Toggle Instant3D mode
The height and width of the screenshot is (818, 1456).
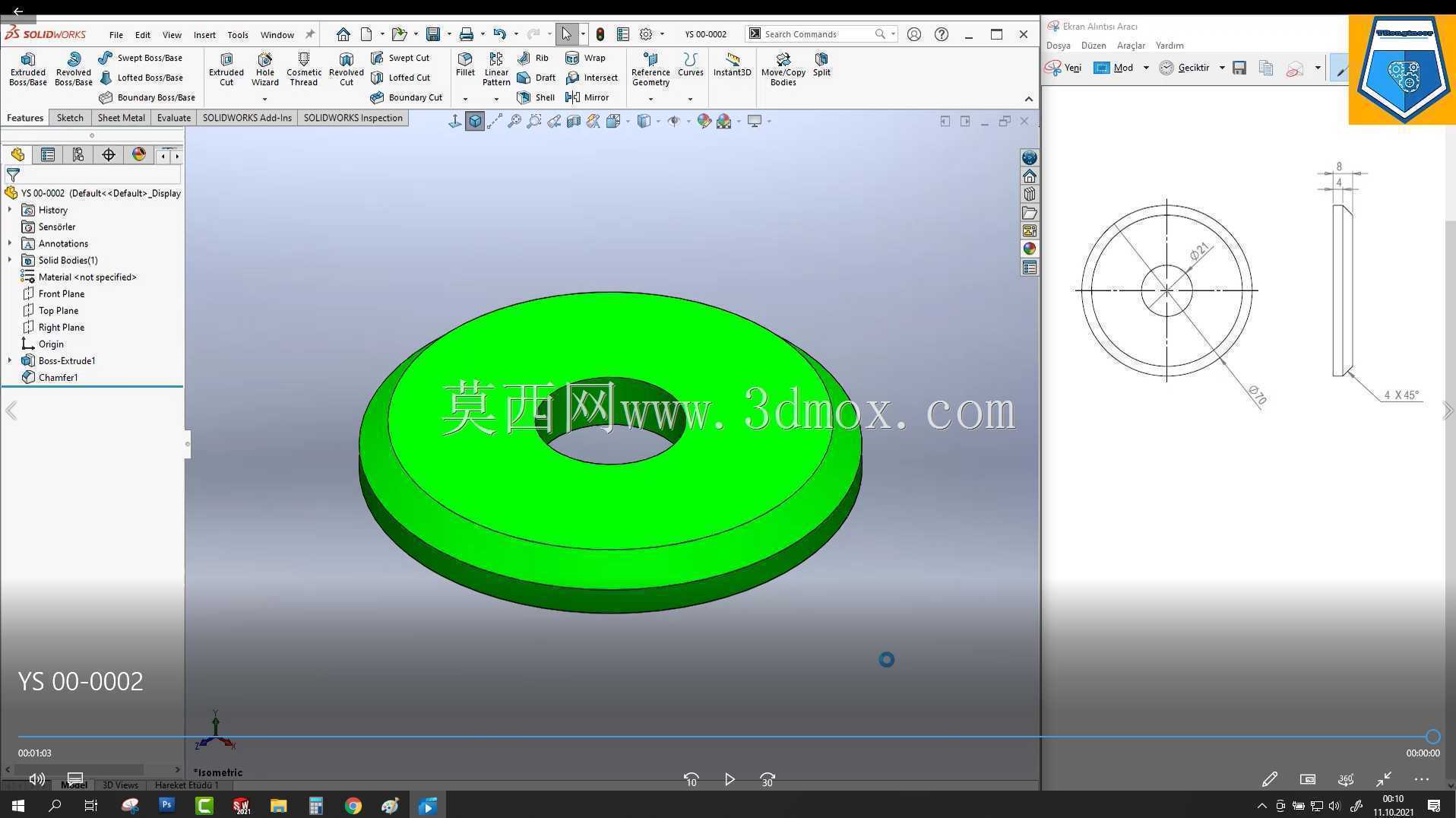click(732, 65)
